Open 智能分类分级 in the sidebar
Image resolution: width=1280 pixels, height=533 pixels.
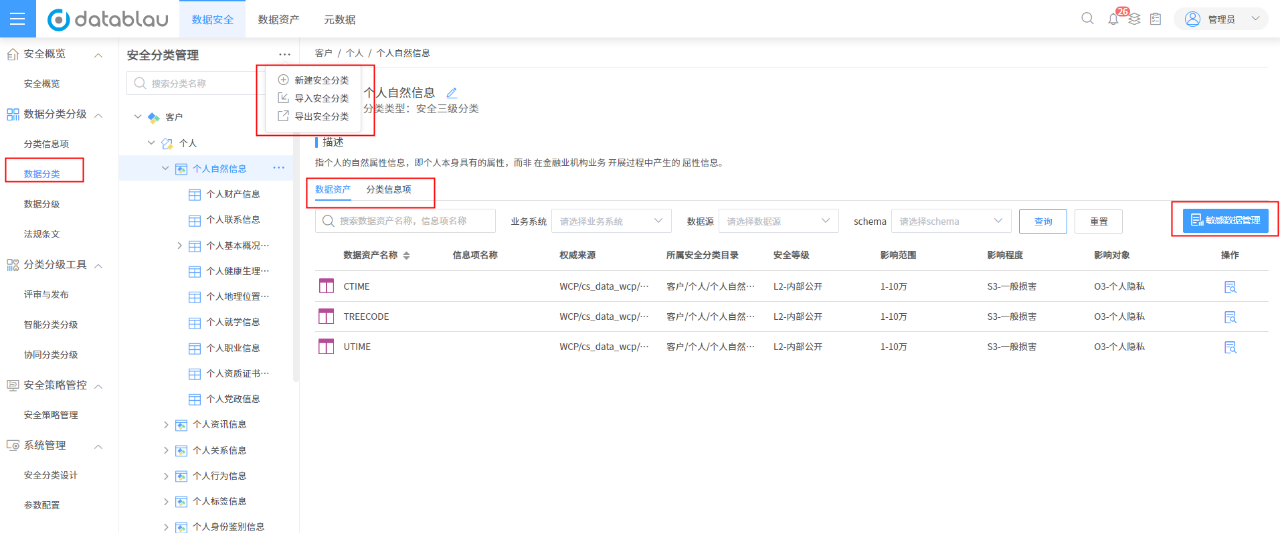click(x=51, y=325)
